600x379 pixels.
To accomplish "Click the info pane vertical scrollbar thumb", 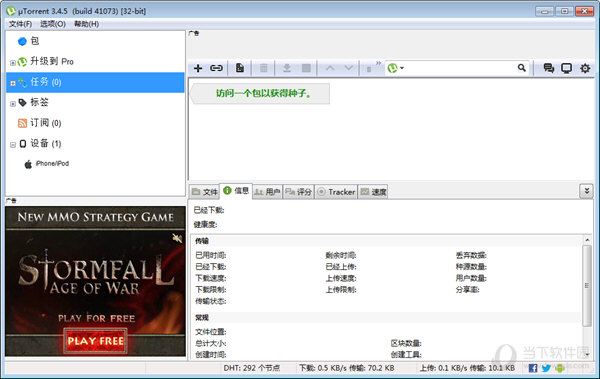I will tap(587, 286).
